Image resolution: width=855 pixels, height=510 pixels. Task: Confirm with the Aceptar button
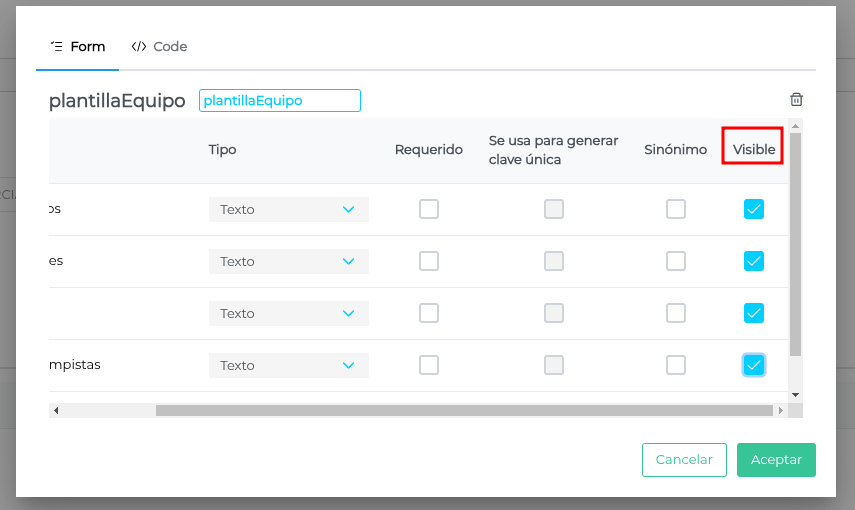coord(776,460)
